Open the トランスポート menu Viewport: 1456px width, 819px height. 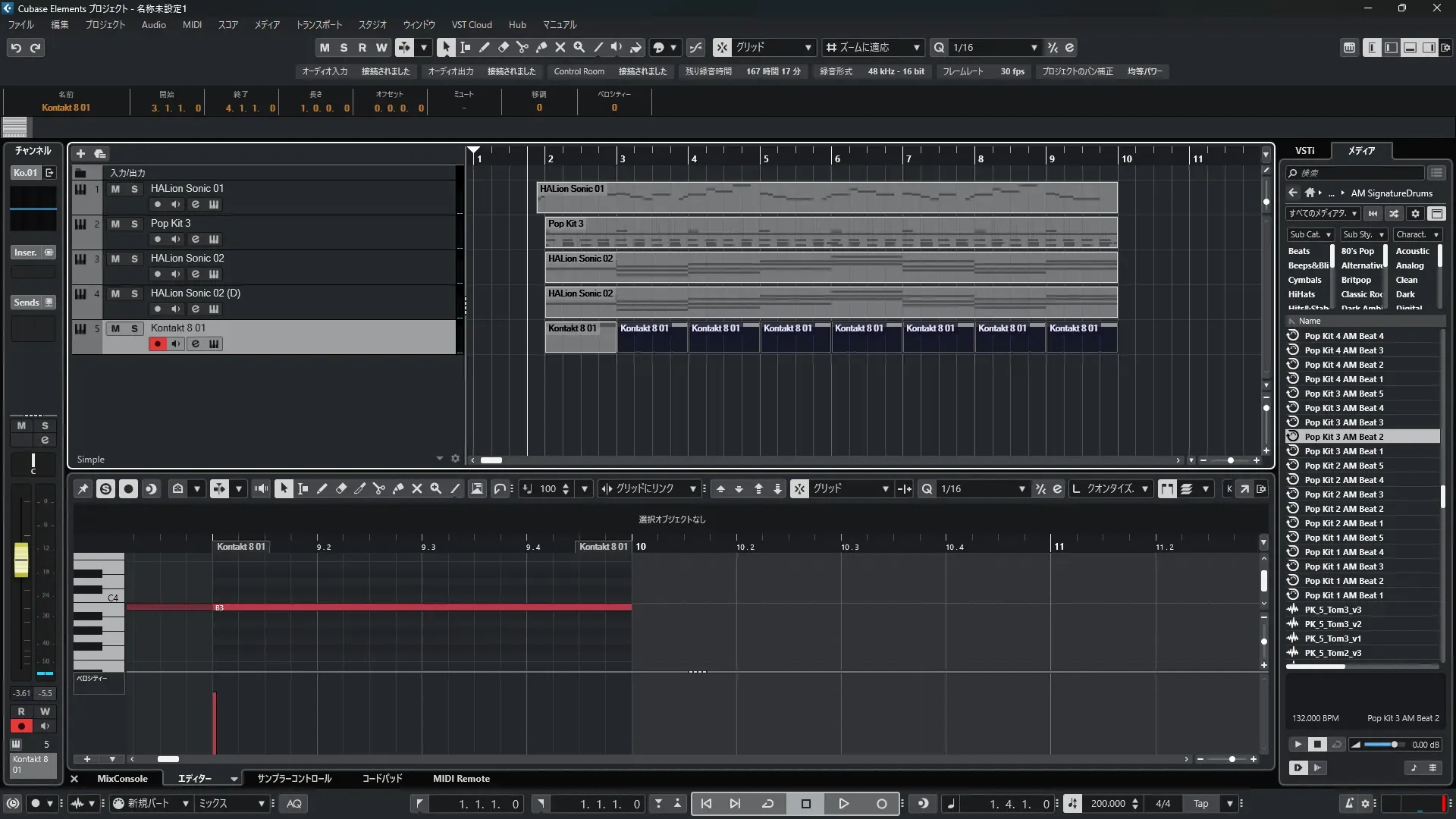[x=318, y=24]
